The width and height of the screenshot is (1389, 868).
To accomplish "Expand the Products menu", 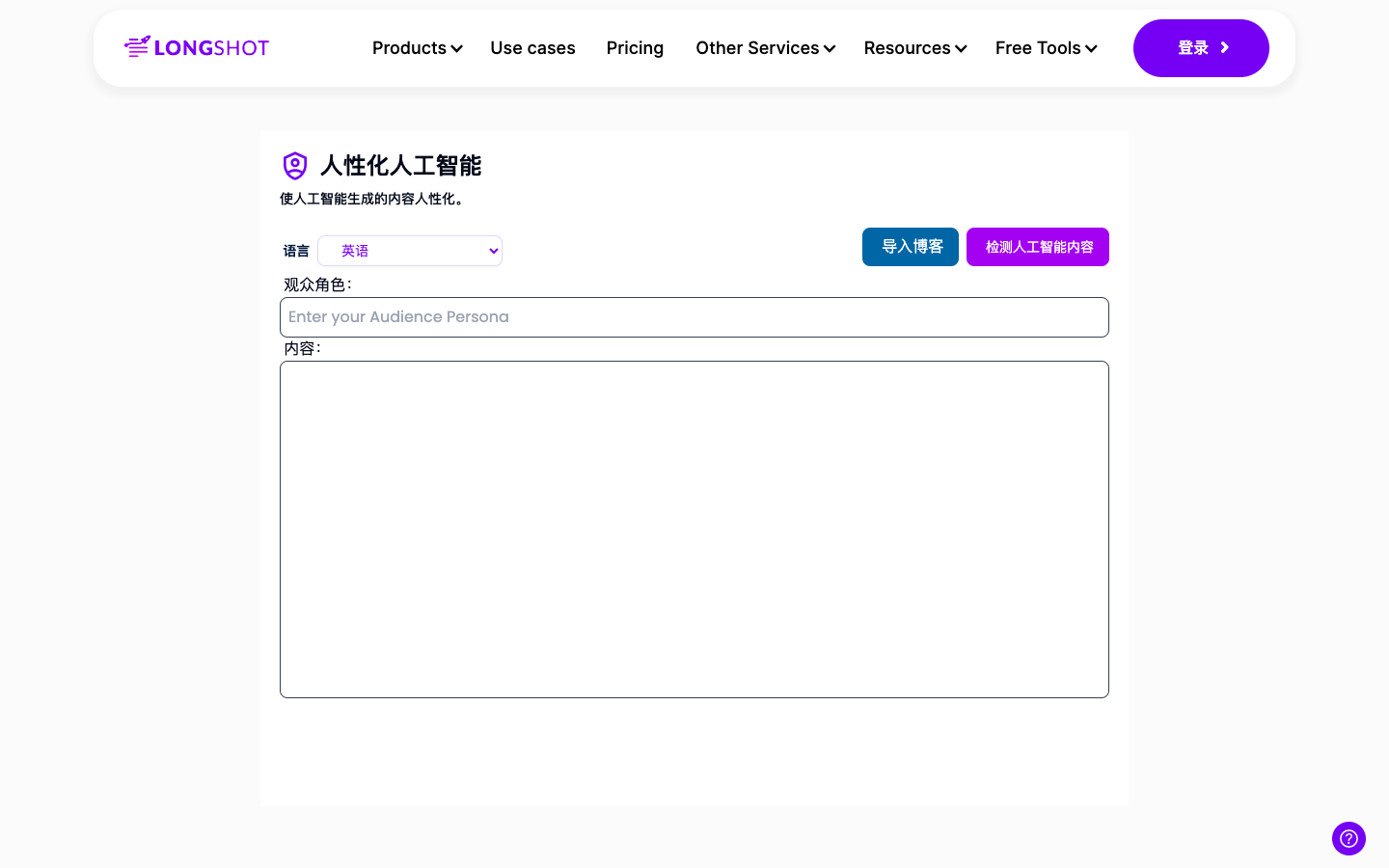I will pos(409,48).
